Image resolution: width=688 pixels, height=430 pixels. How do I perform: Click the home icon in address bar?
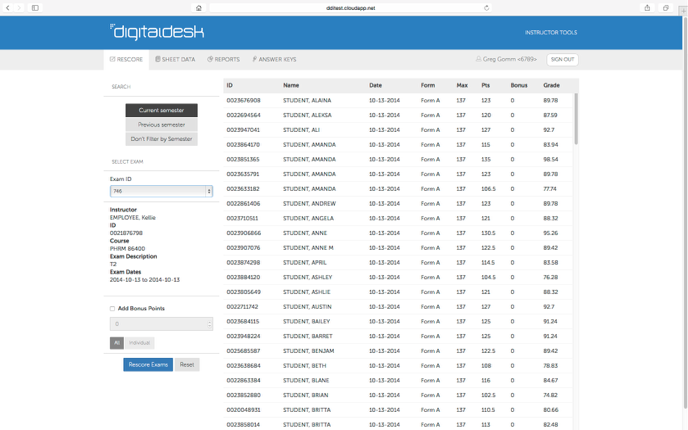199,7
